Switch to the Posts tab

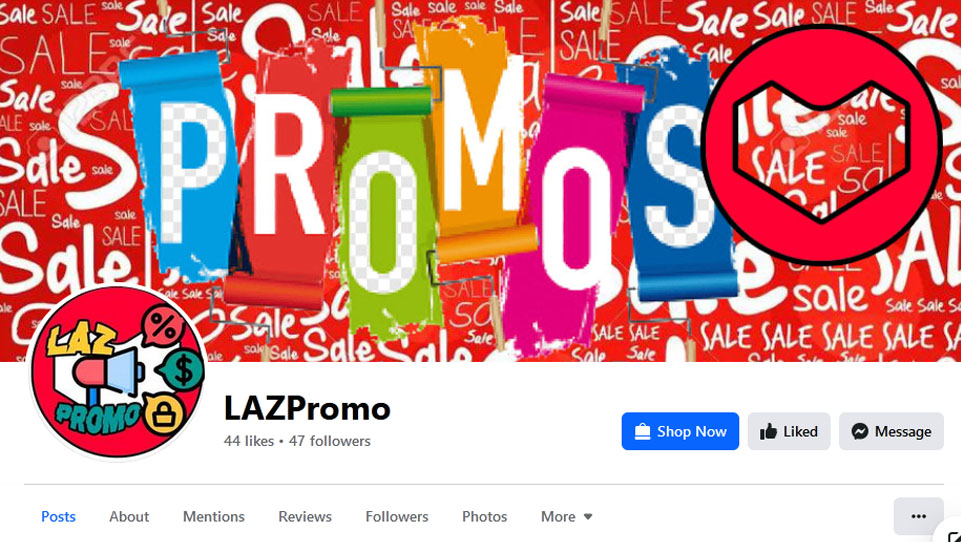[x=58, y=516]
